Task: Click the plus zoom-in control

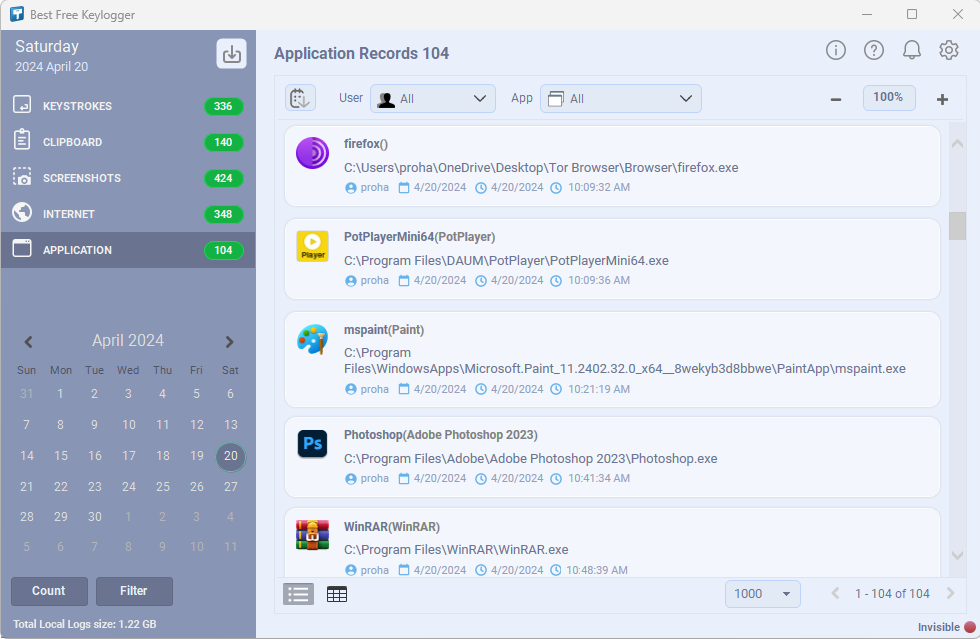Action: (942, 99)
